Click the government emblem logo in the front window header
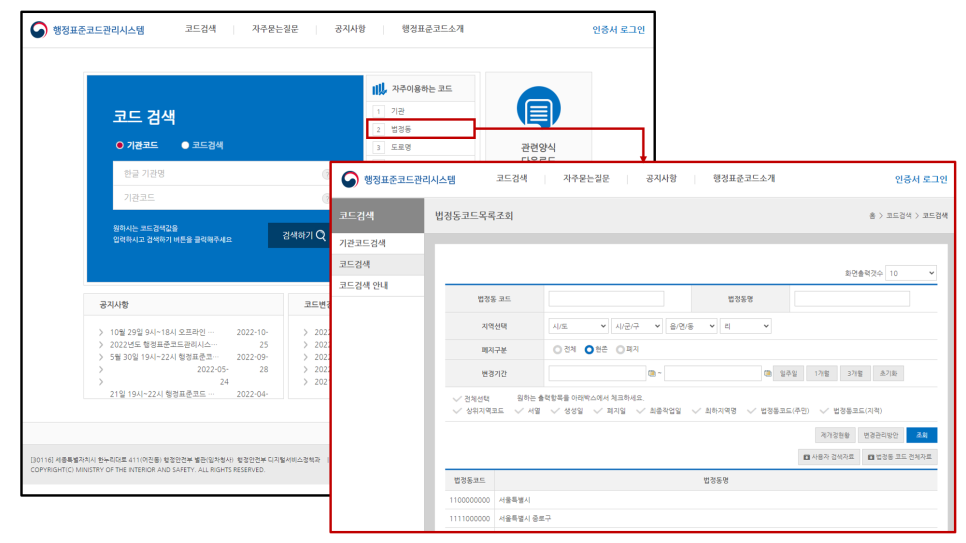Viewport: 966px width, 543px height. tap(349, 179)
